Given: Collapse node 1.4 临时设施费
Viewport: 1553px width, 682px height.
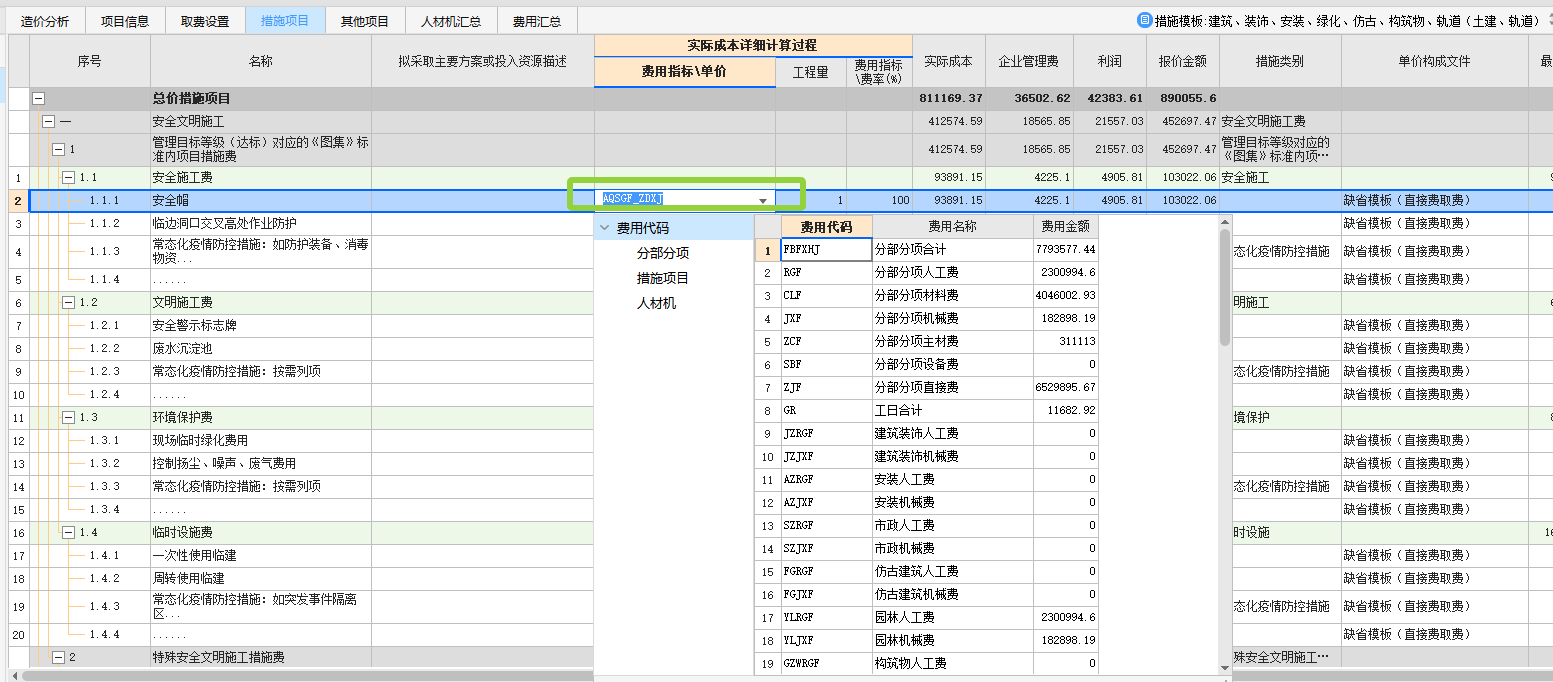Looking at the screenshot, I should pyautogui.click(x=68, y=532).
